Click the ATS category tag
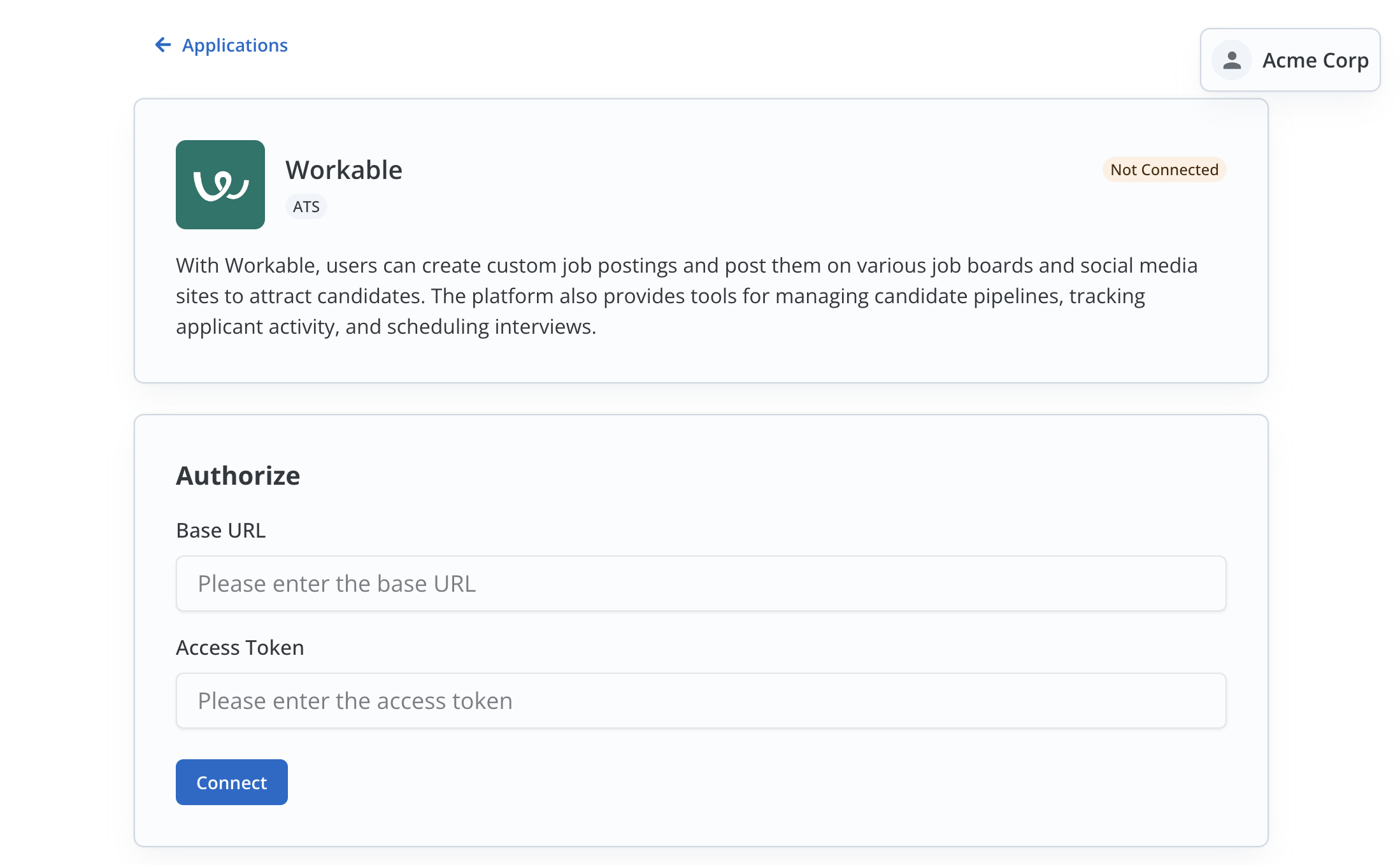Viewport: 1400px width, 865px height. coord(306,206)
